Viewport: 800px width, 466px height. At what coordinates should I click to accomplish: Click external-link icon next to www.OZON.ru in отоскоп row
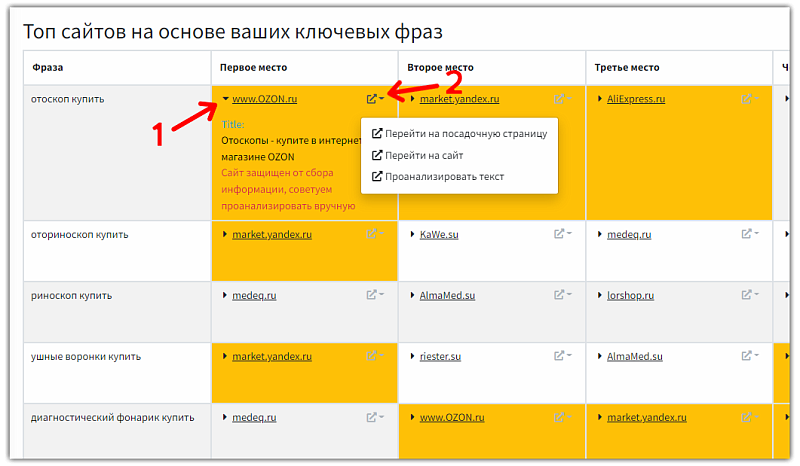372,99
